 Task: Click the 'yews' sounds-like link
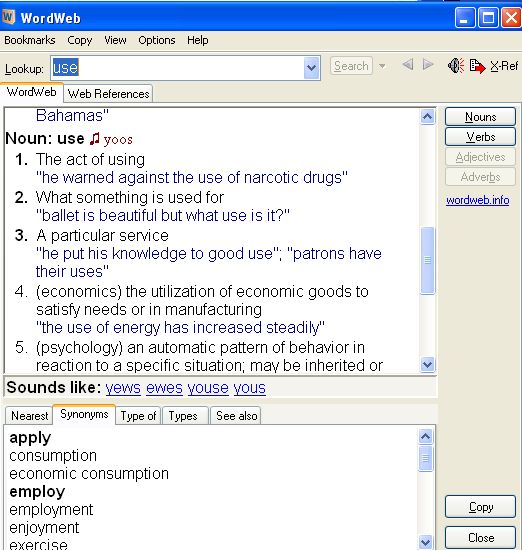tap(123, 388)
